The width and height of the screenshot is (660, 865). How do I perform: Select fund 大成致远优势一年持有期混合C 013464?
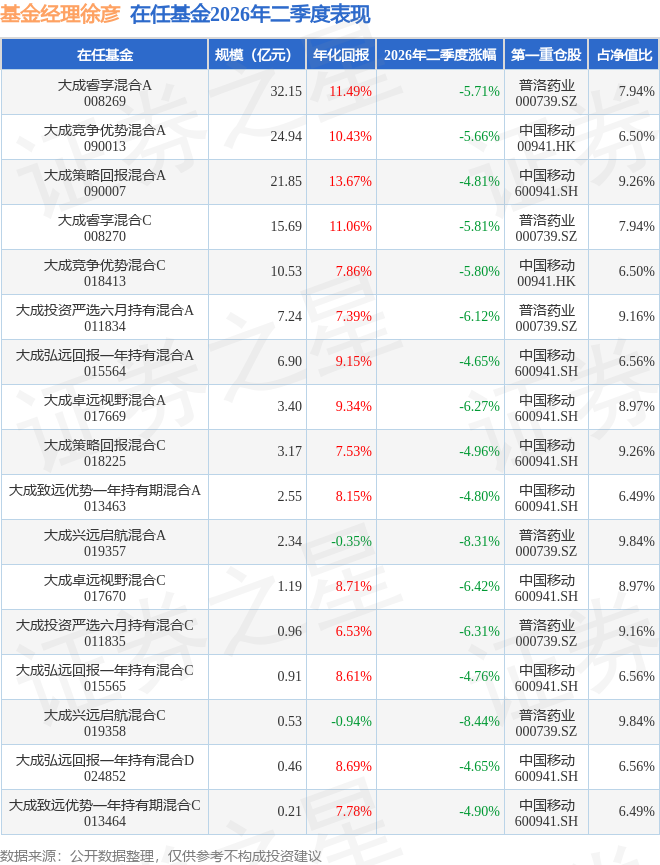pyautogui.click(x=105, y=813)
